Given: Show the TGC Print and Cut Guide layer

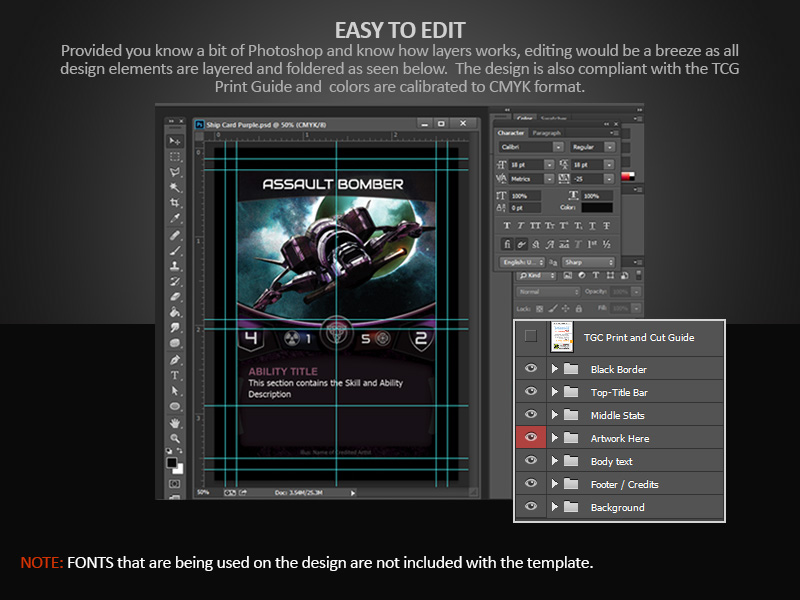Looking at the screenshot, I should point(531,336).
